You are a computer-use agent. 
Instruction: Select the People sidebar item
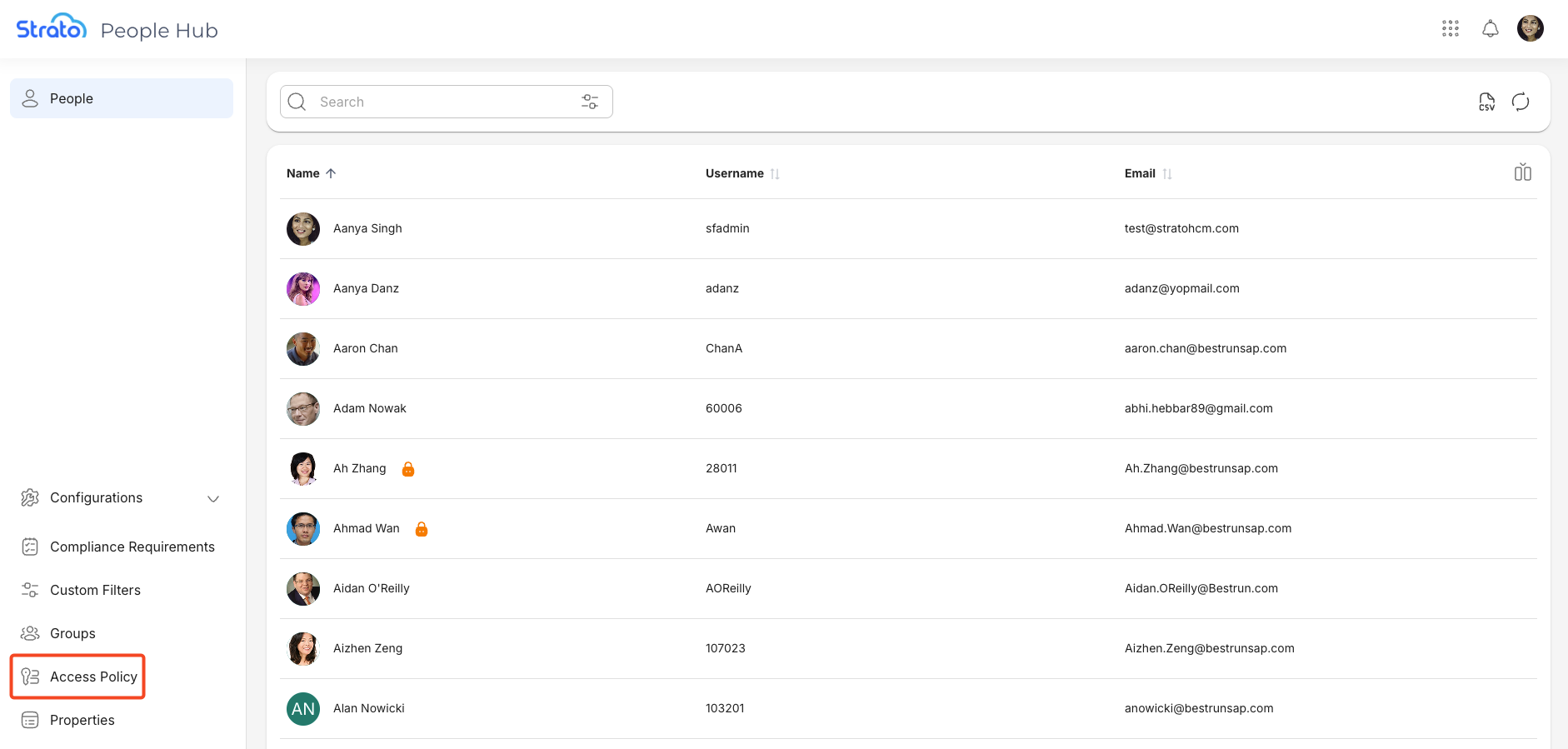tap(121, 98)
